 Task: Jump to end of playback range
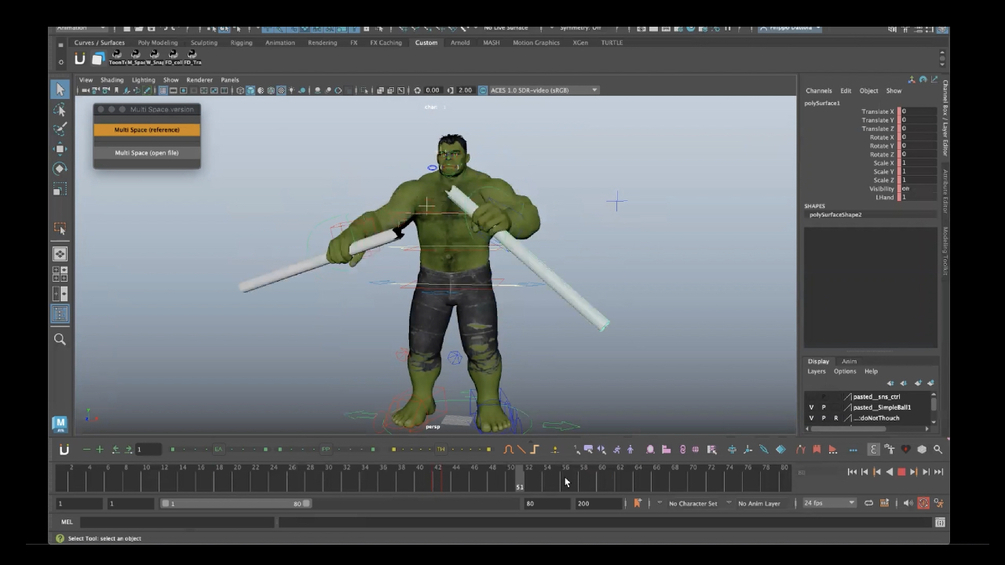click(x=939, y=472)
